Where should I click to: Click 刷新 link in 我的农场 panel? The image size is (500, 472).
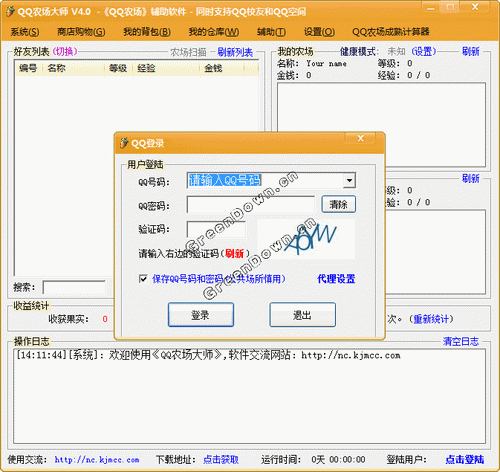pos(471,51)
